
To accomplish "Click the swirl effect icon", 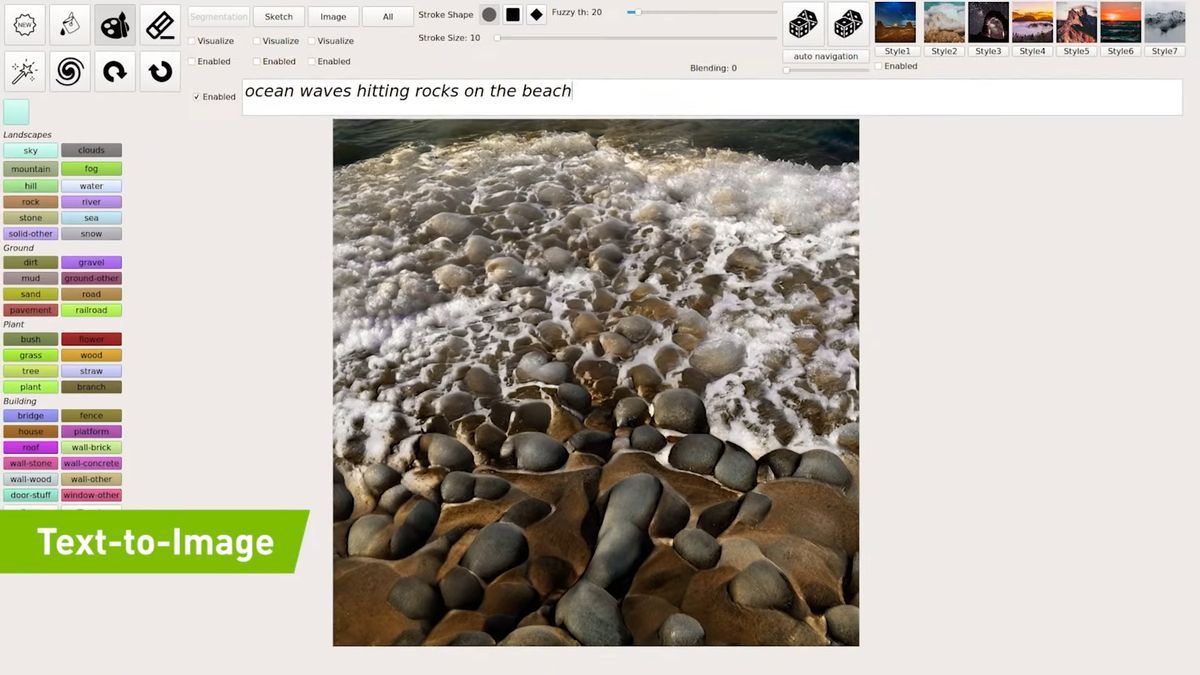I will [69, 69].
